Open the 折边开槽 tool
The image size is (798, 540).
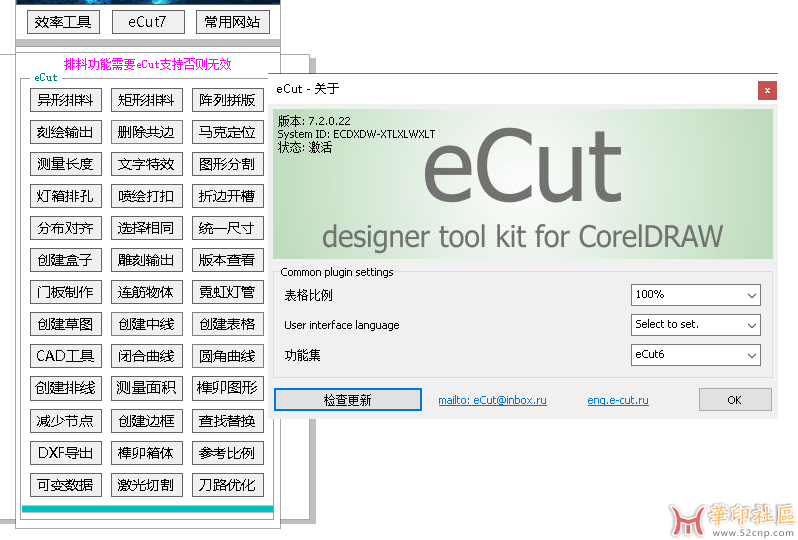coord(227,196)
